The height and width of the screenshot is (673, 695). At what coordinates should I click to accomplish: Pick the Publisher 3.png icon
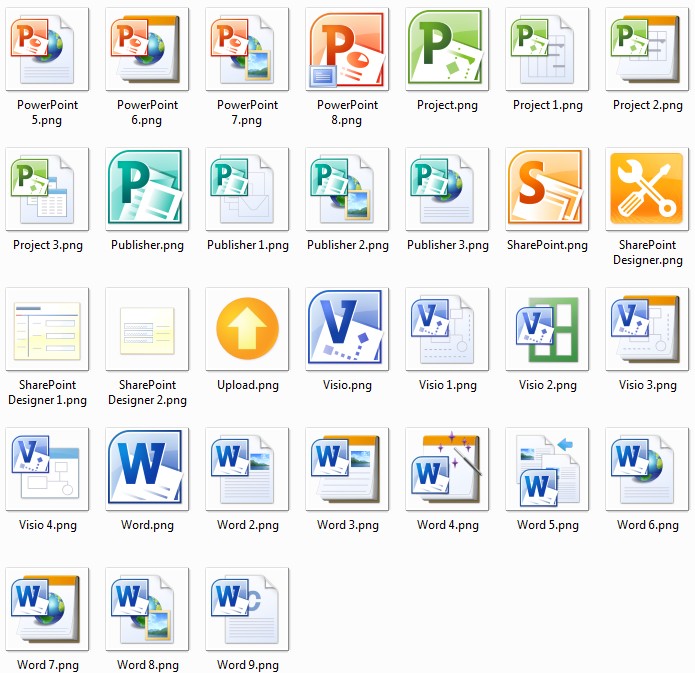[x=447, y=189]
